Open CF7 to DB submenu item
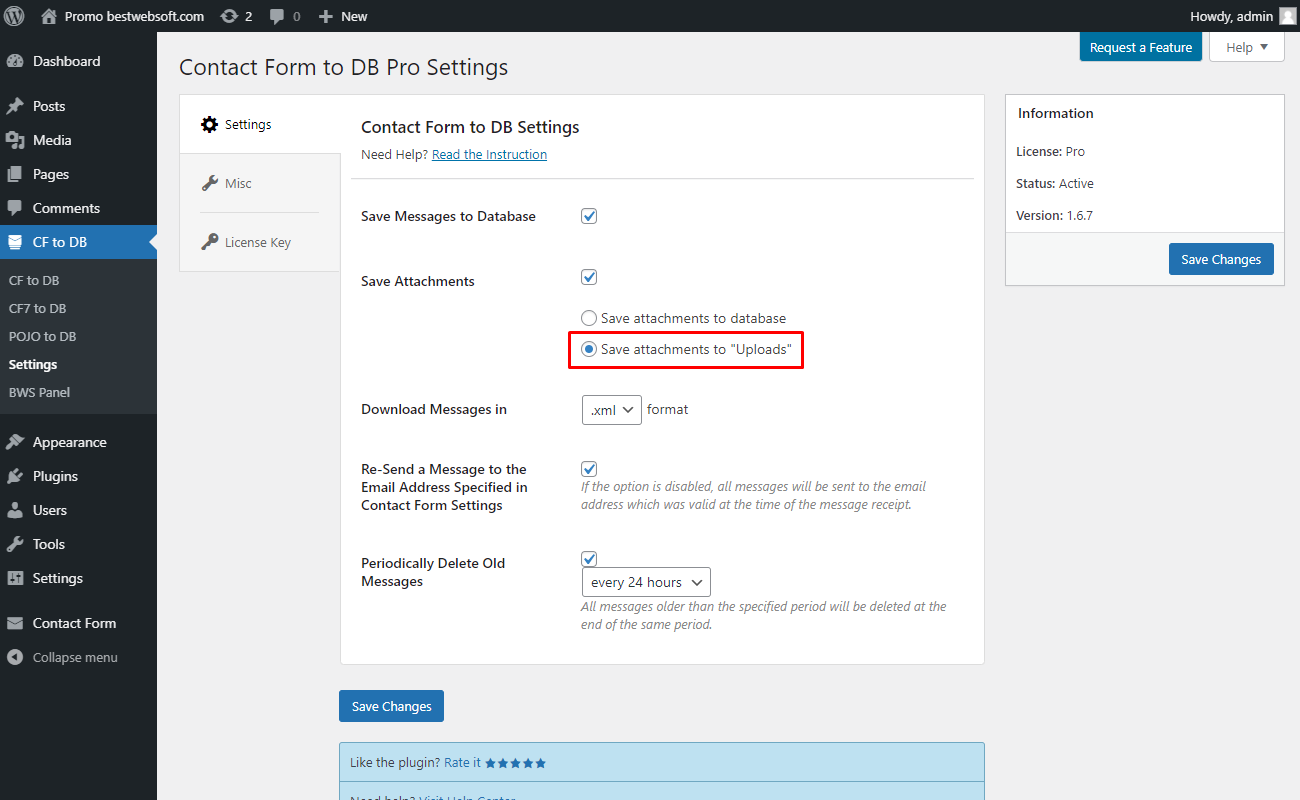 click(38, 308)
